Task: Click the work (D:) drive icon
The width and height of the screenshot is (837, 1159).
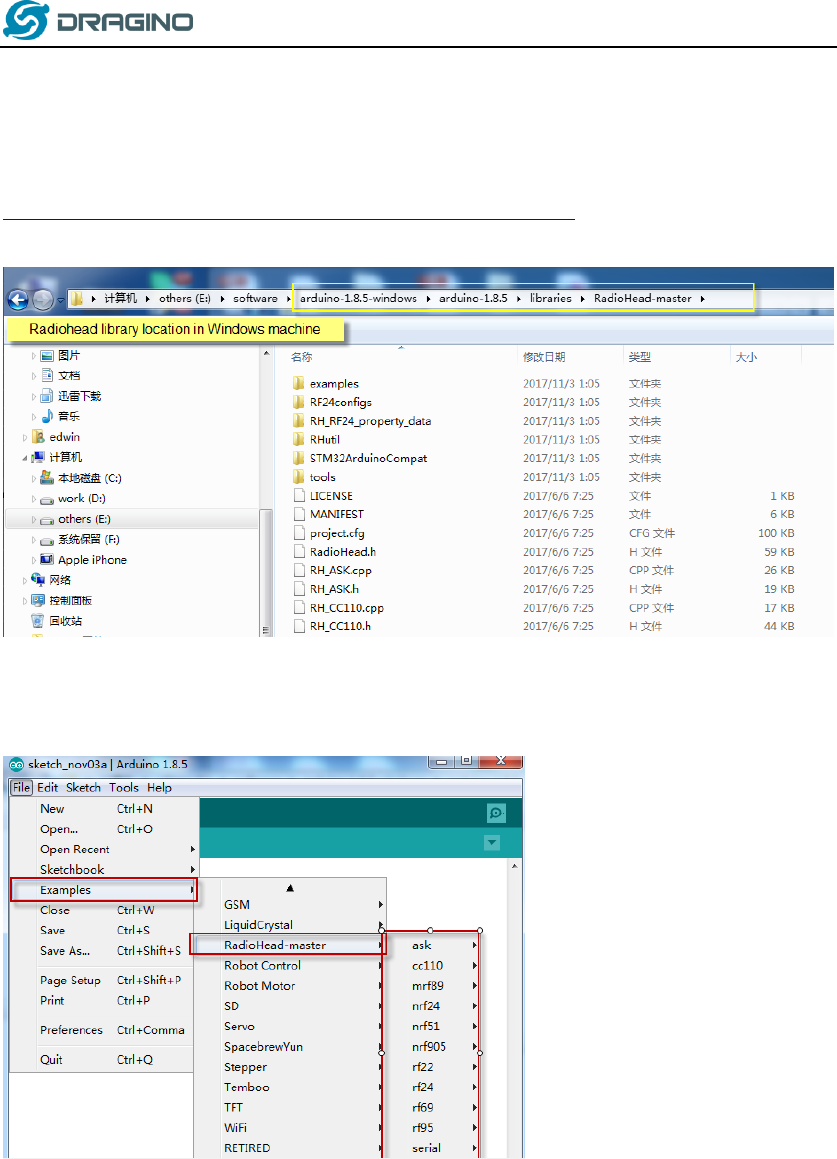Action: [47, 499]
